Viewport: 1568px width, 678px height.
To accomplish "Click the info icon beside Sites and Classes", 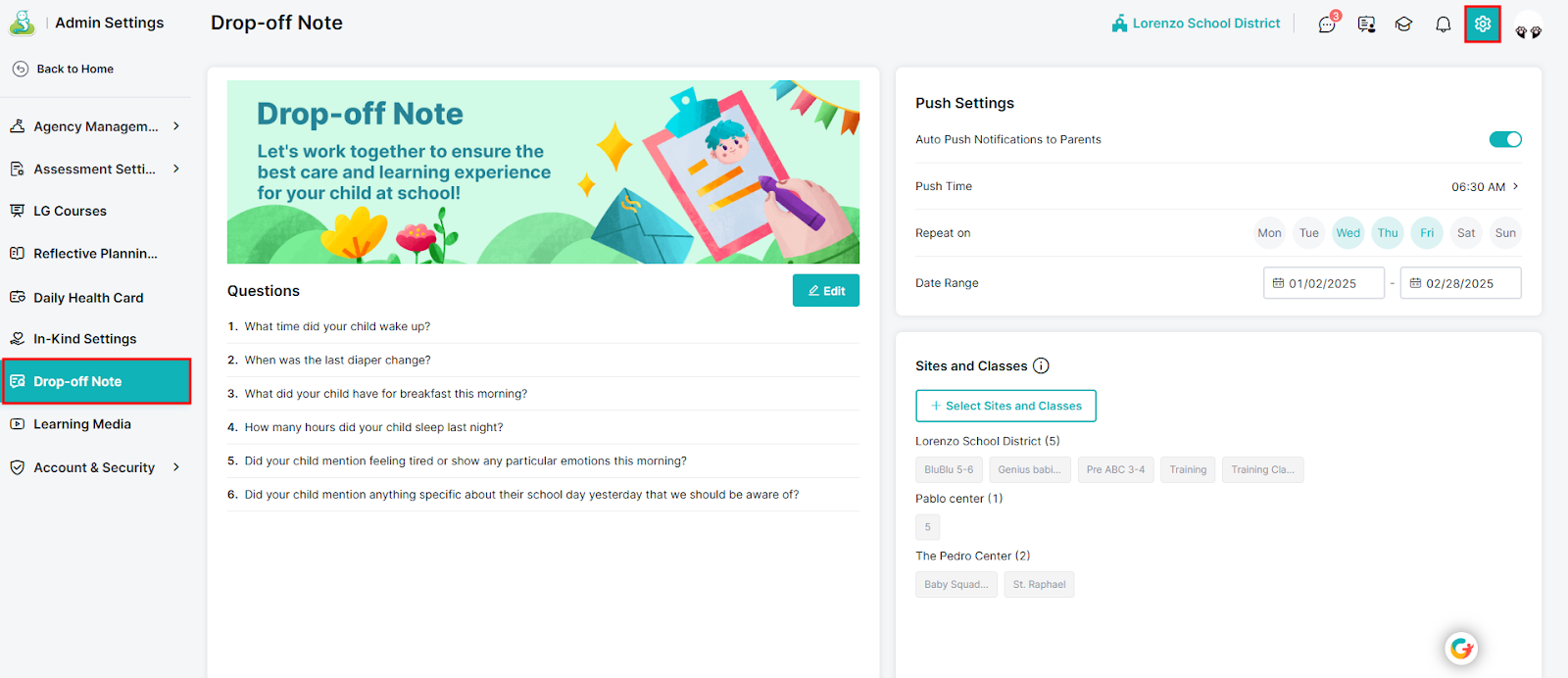I will click(x=1041, y=365).
